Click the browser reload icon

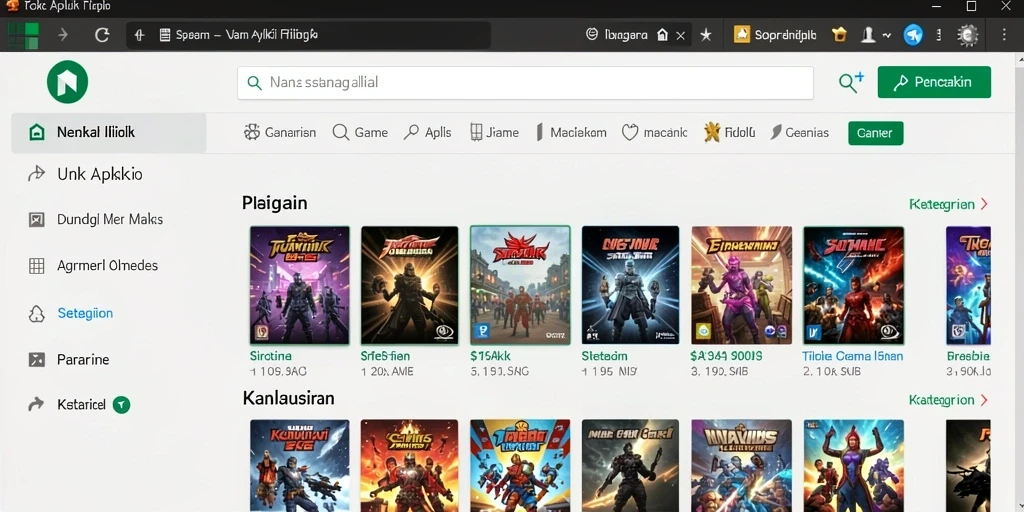coord(102,35)
